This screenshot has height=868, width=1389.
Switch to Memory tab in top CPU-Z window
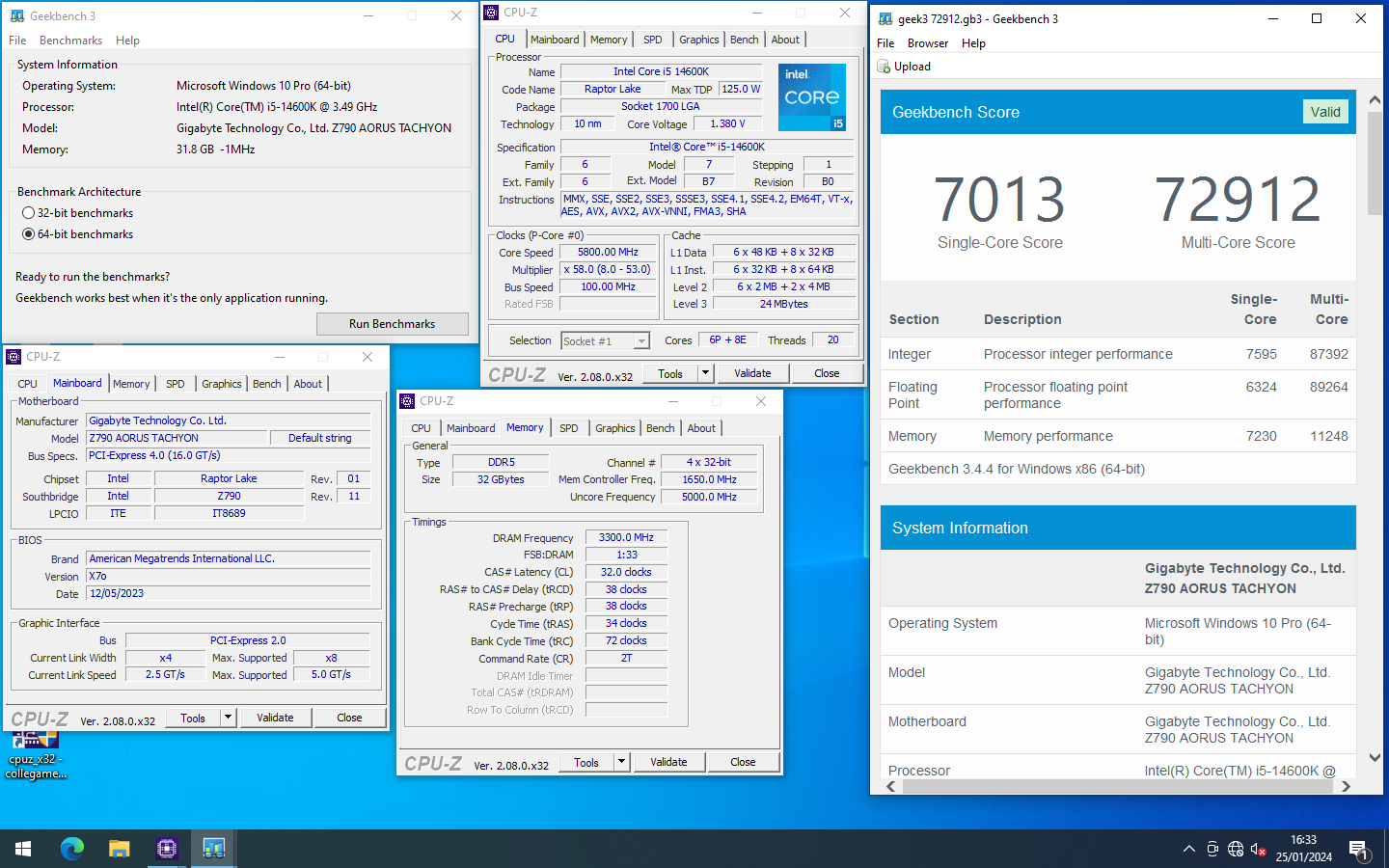tap(609, 40)
